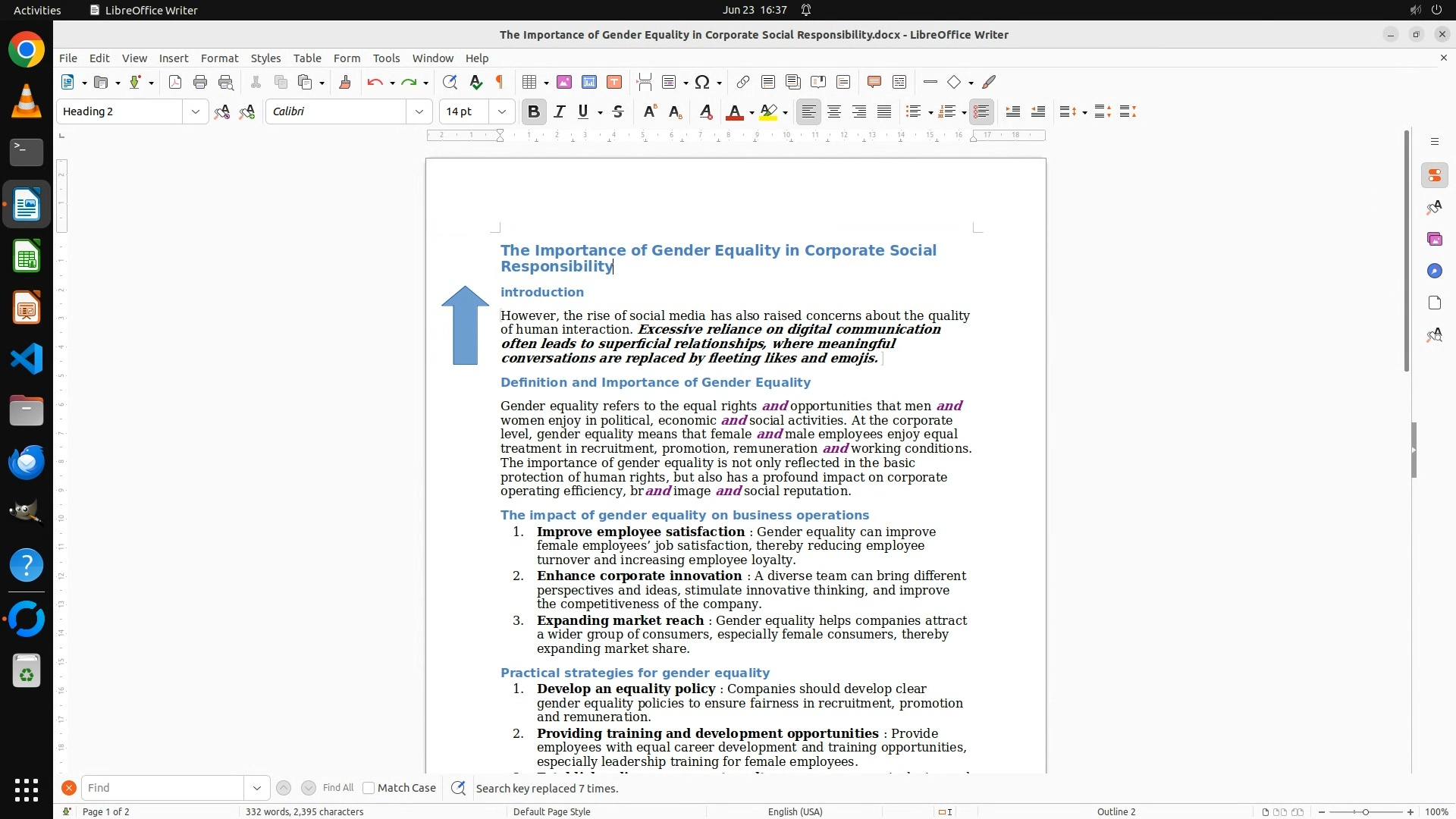Image resolution: width=1456 pixels, height=819 pixels.
Task: Open font color dropdown arrow
Action: tap(752, 113)
